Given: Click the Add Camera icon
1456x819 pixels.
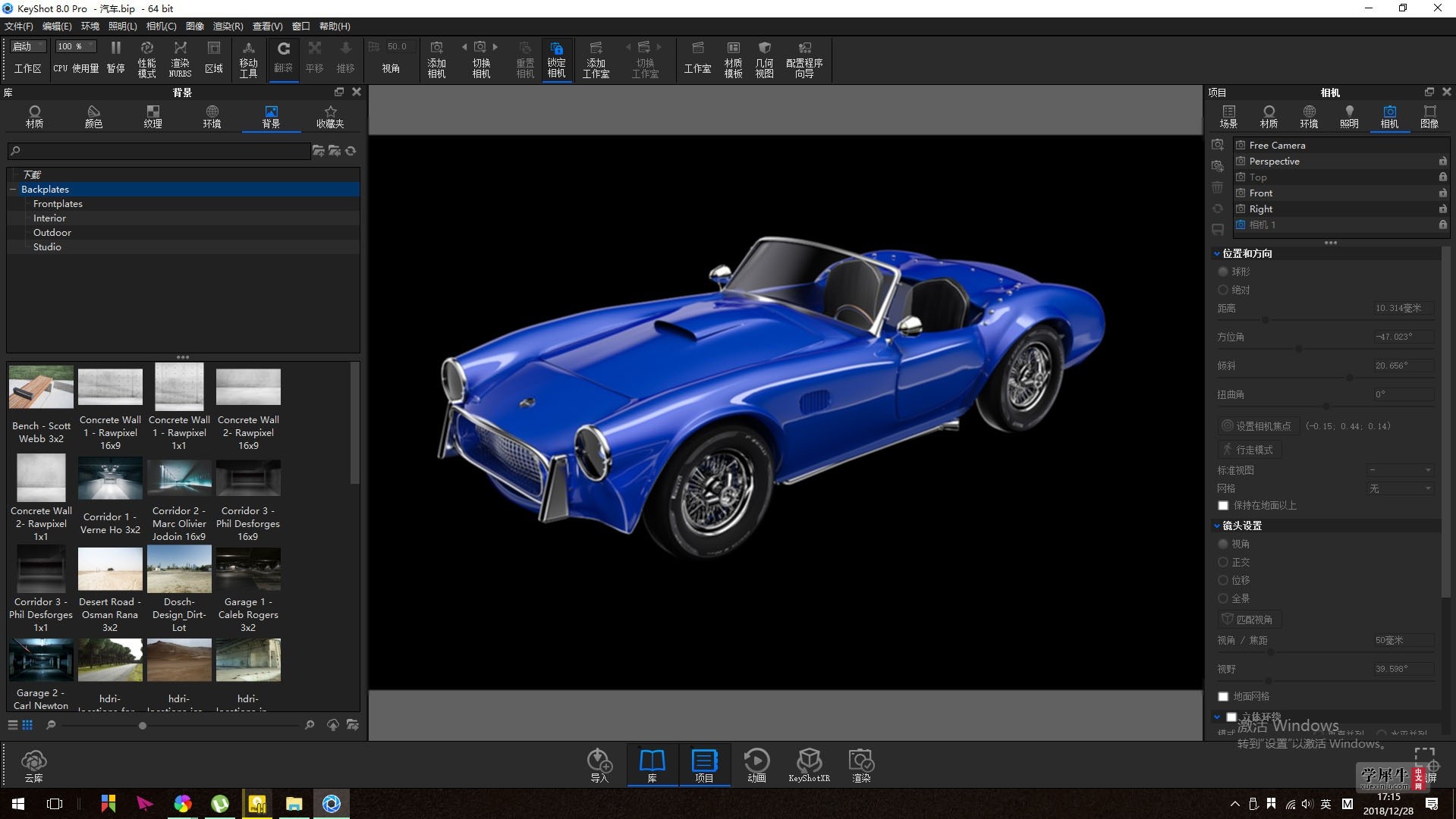Looking at the screenshot, I should click(436, 58).
